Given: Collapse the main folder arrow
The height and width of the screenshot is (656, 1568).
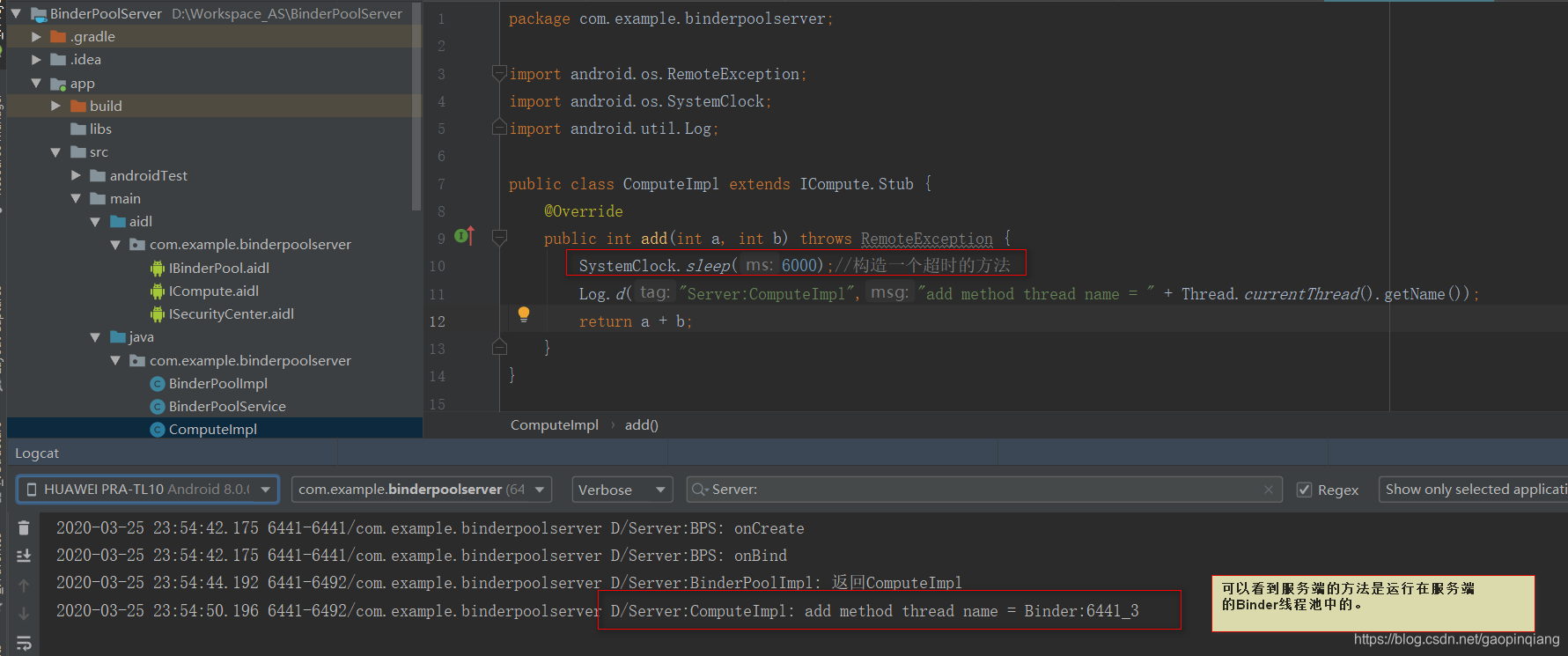Looking at the screenshot, I should coord(76,199).
